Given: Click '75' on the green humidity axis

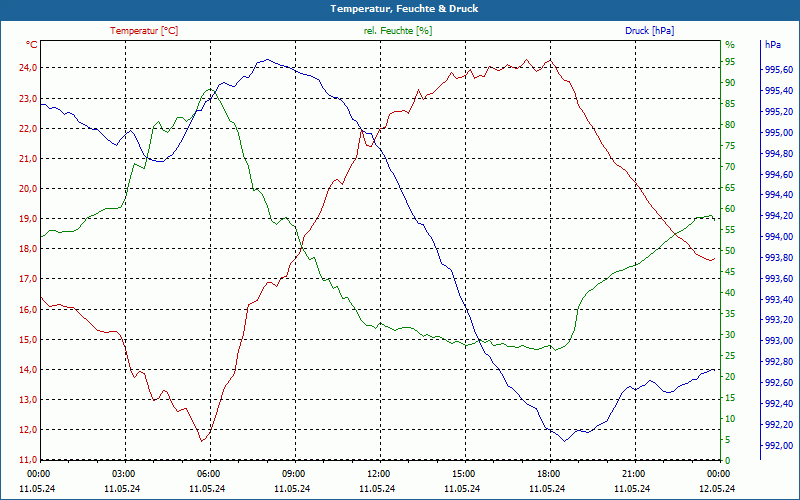Looking at the screenshot, I should pyautogui.click(x=730, y=146).
